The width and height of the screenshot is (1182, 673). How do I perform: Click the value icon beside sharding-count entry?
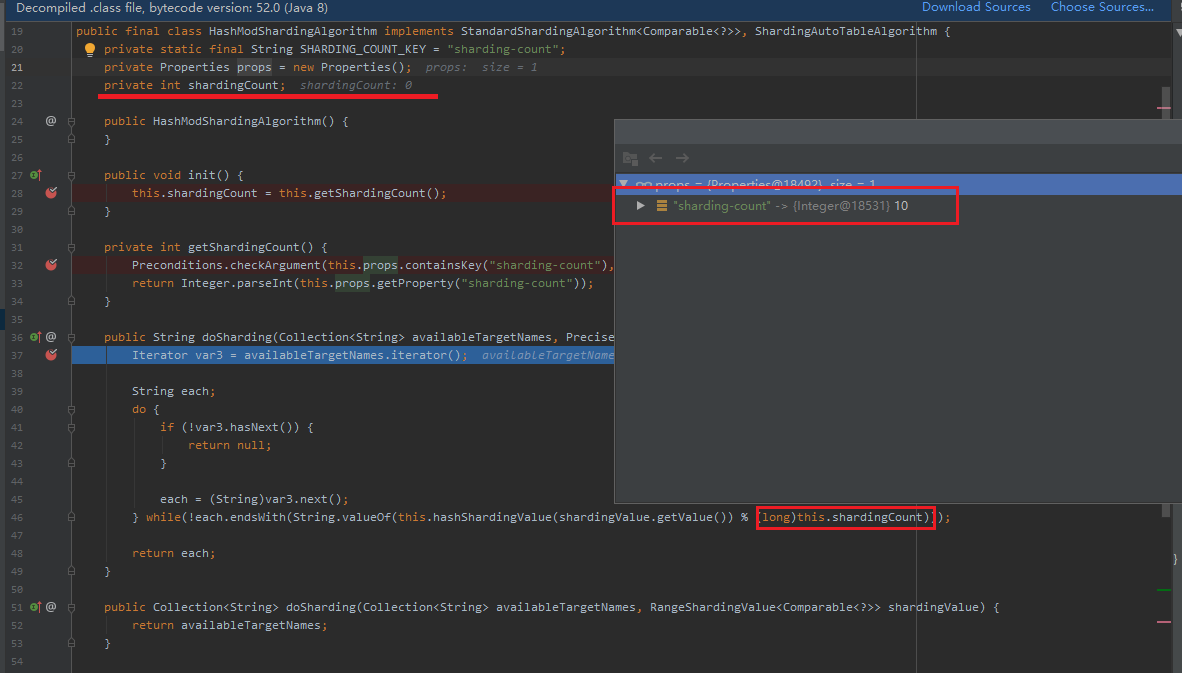tap(663, 205)
